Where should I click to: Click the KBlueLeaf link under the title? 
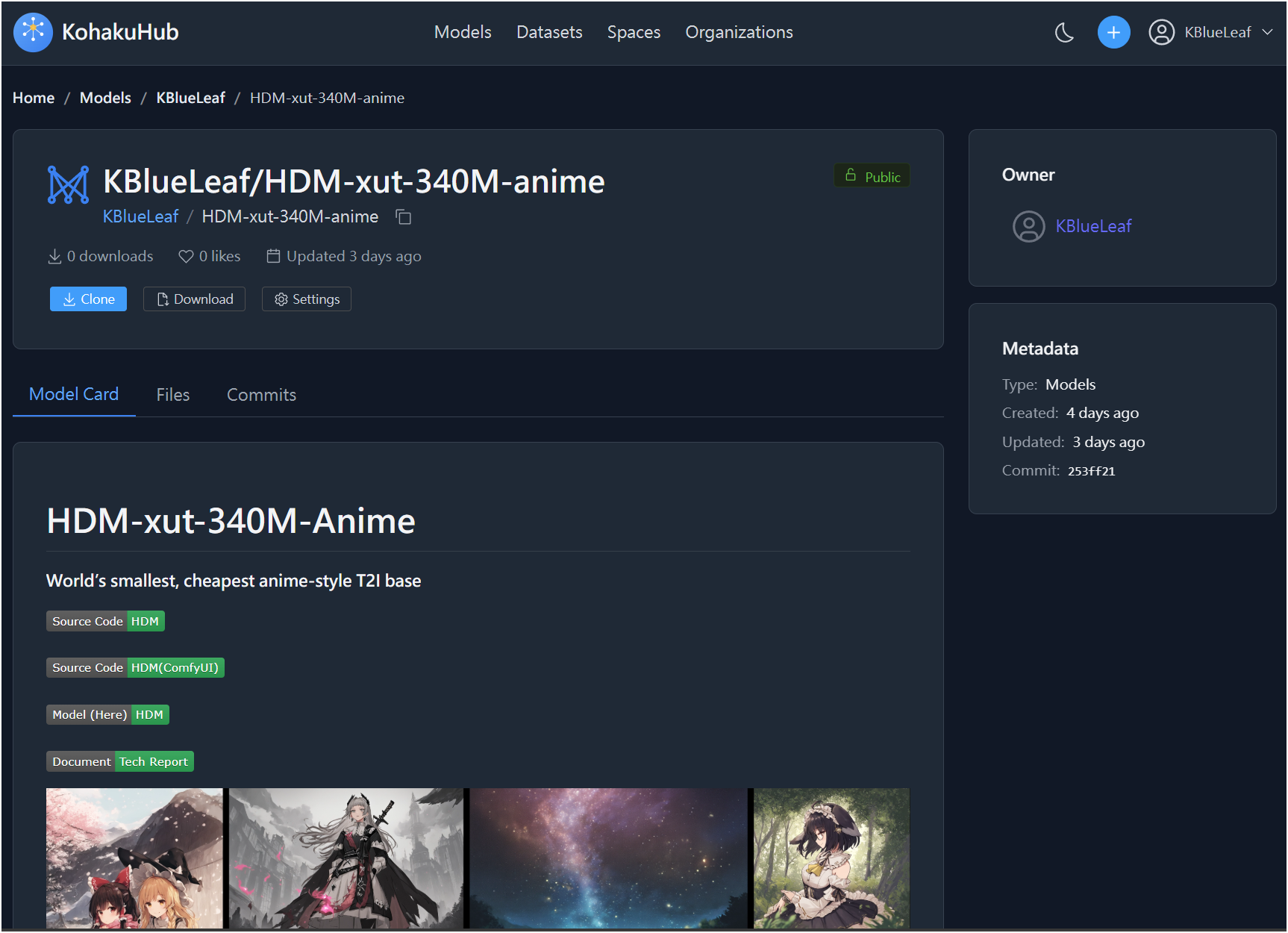140,216
